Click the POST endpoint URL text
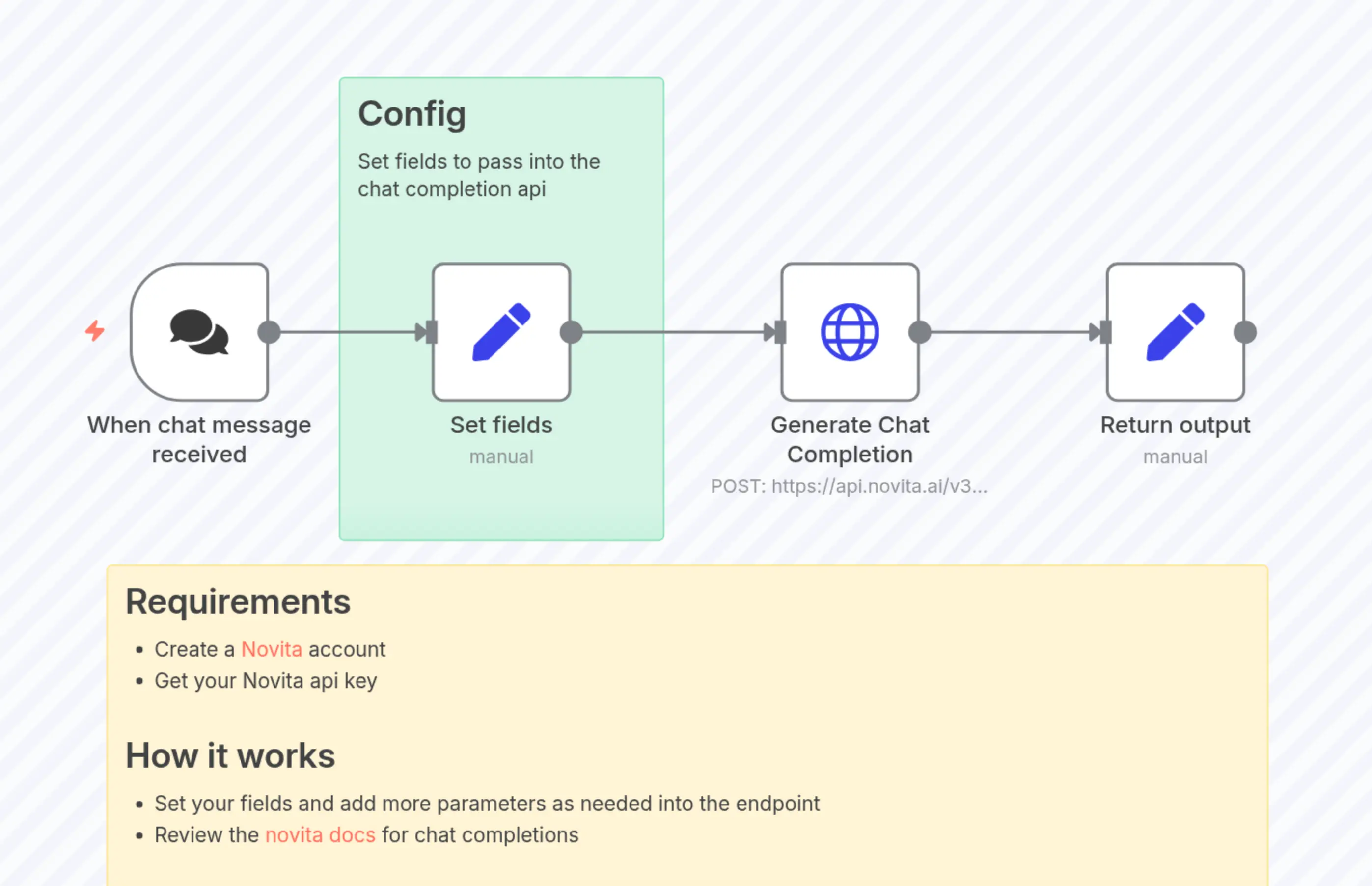Image resolution: width=1372 pixels, height=886 pixels. (x=850, y=486)
